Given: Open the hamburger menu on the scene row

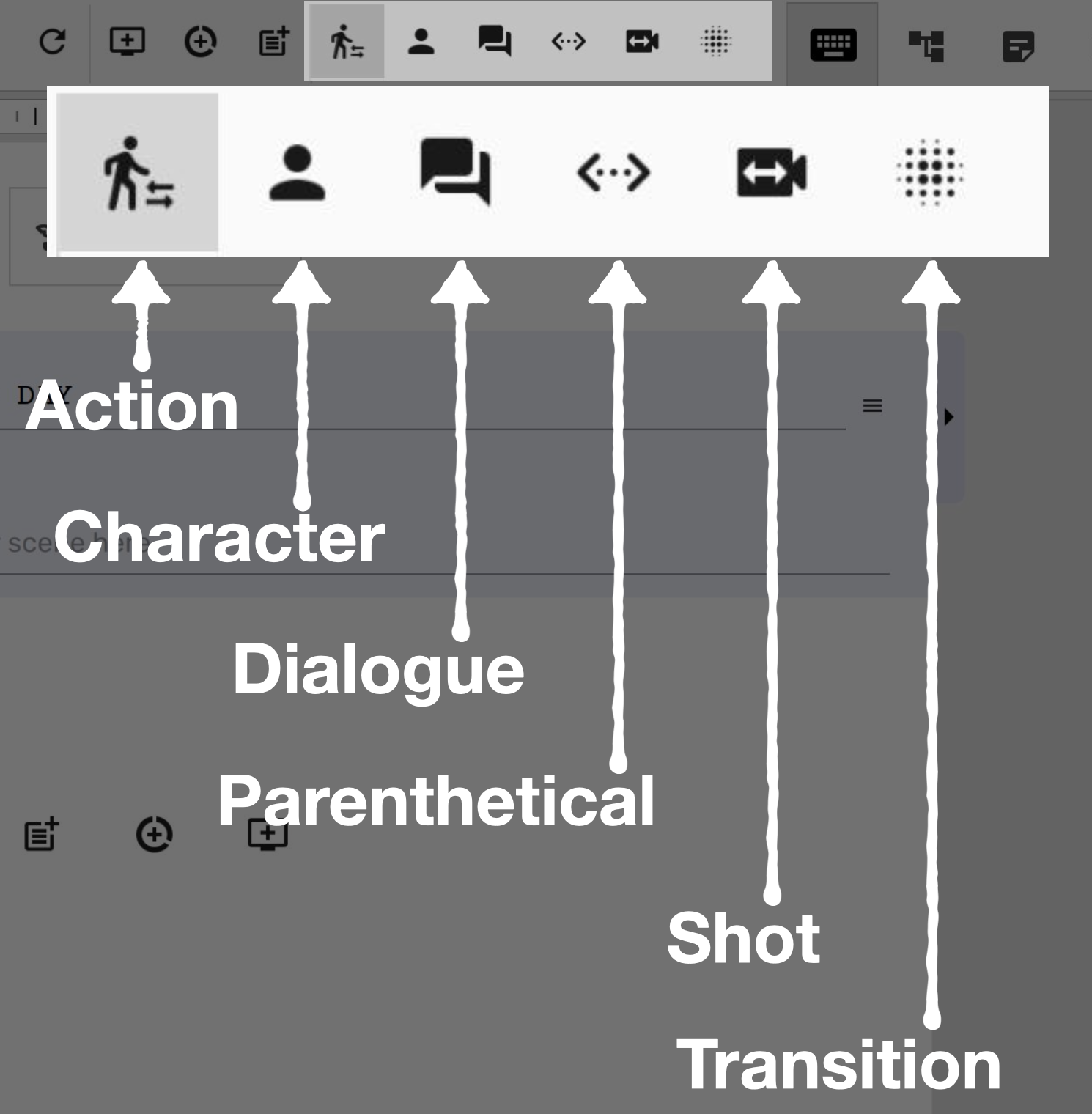Looking at the screenshot, I should pos(872,405).
